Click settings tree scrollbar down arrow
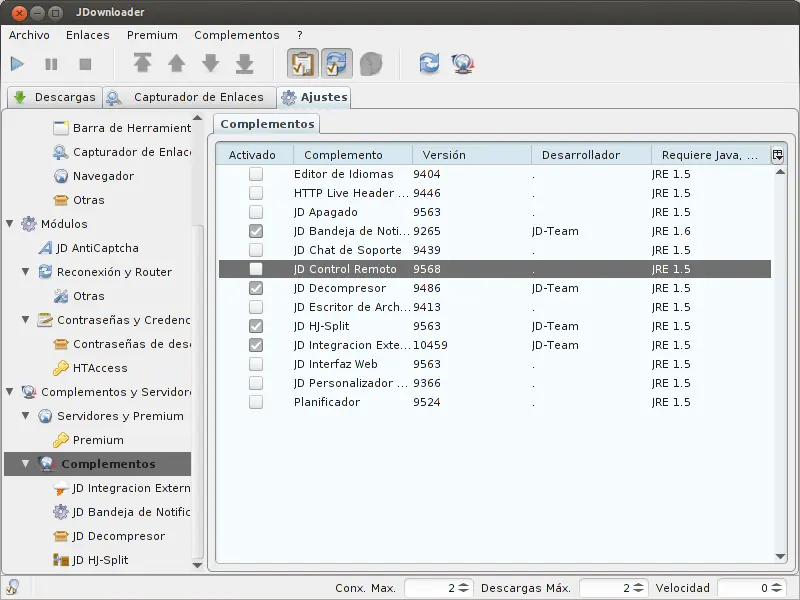Image resolution: width=800 pixels, height=600 pixels. point(197,565)
